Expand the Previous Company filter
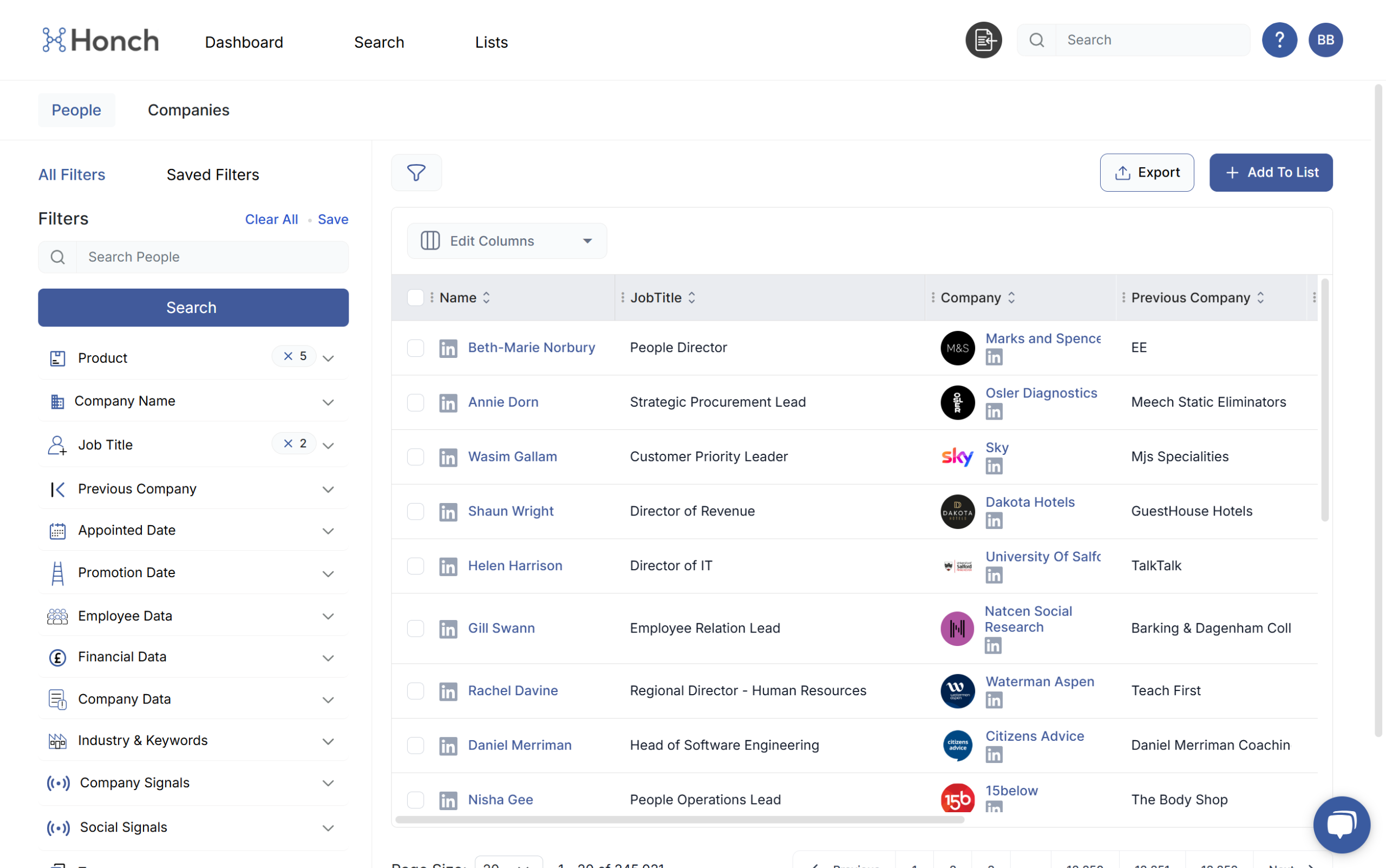 328,489
